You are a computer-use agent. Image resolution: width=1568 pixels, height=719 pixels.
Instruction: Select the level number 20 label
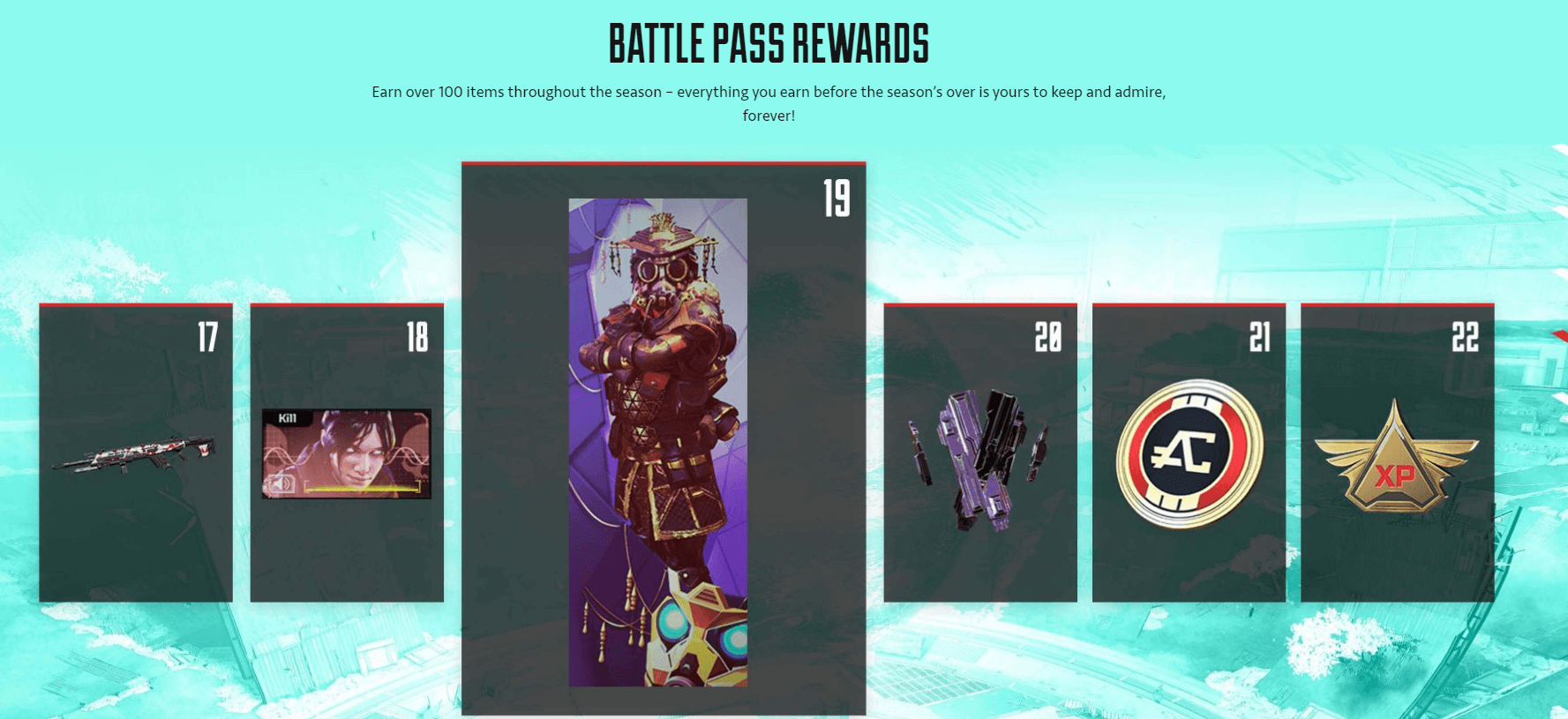tap(1048, 337)
